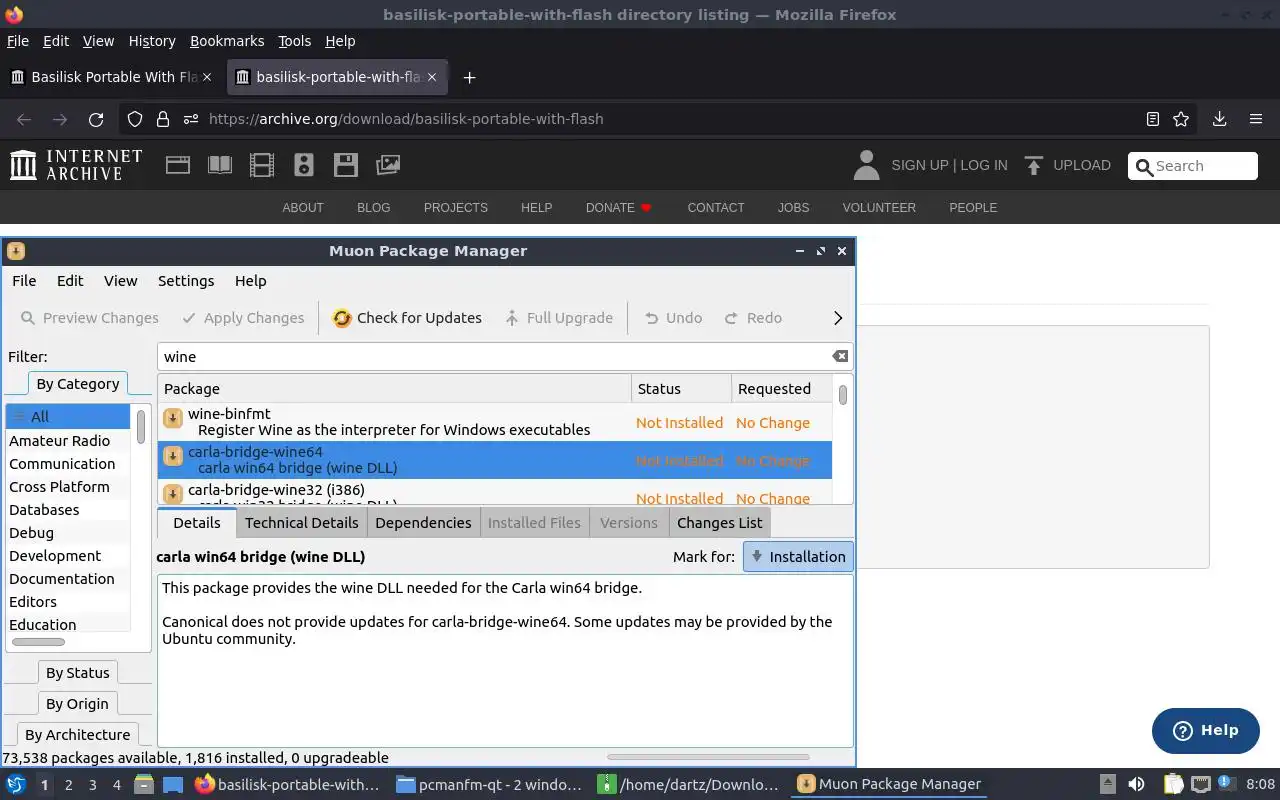Click the show desktop taskbar icon
This screenshot has width=1280, height=800.
173,784
